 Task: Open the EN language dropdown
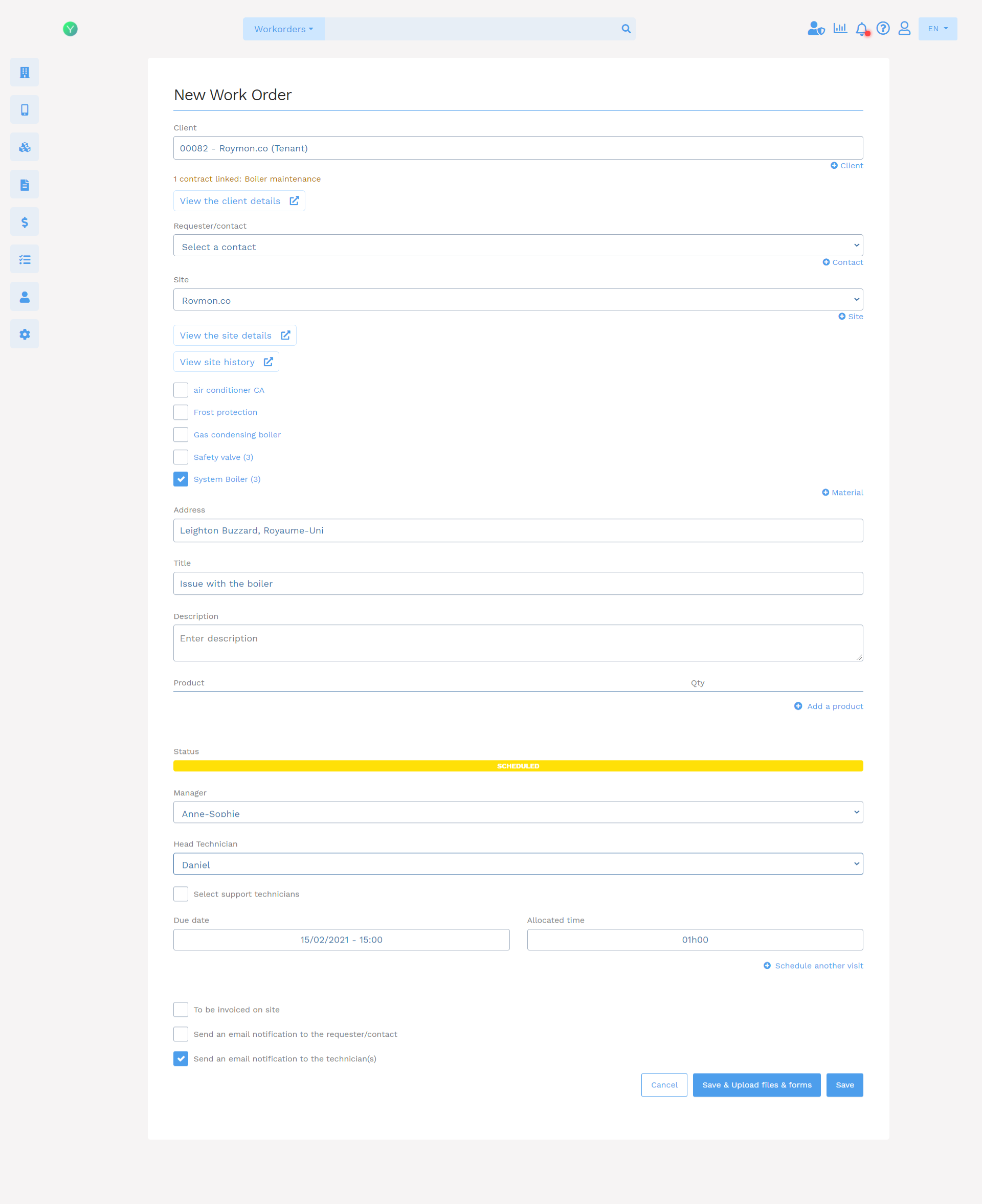point(937,28)
